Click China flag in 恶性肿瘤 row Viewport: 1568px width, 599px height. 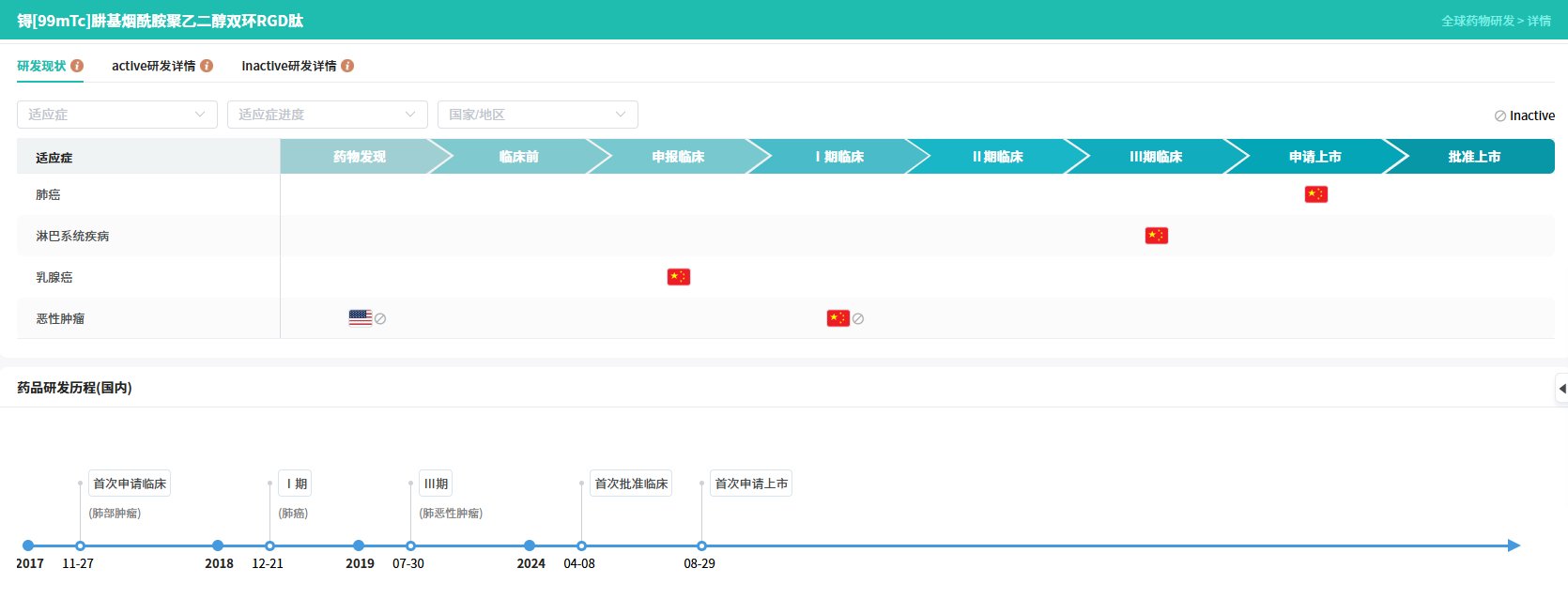[838, 318]
